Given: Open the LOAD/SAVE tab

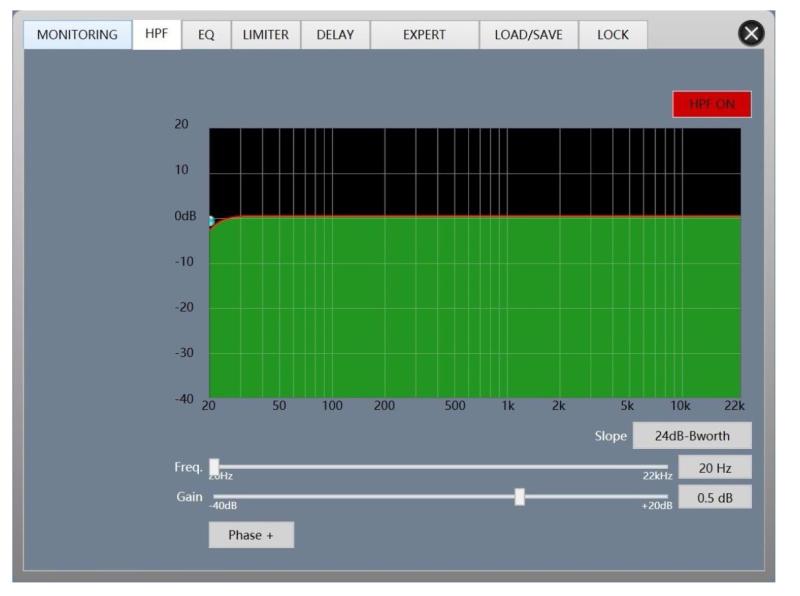Looking at the screenshot, I should coord(528,34).
